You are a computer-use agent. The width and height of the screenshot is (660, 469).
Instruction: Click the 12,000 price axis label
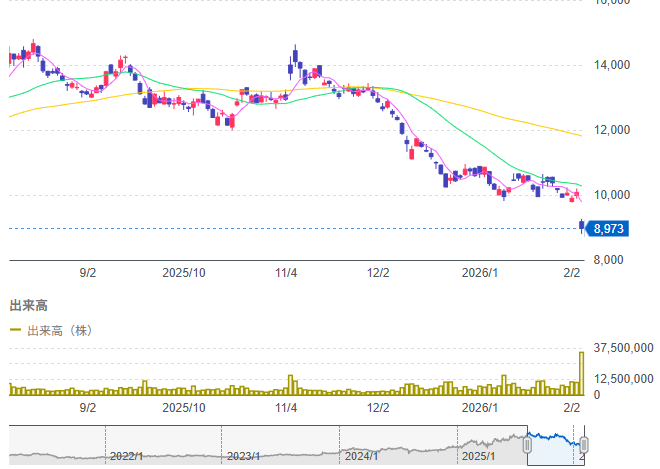pos(612,131)
